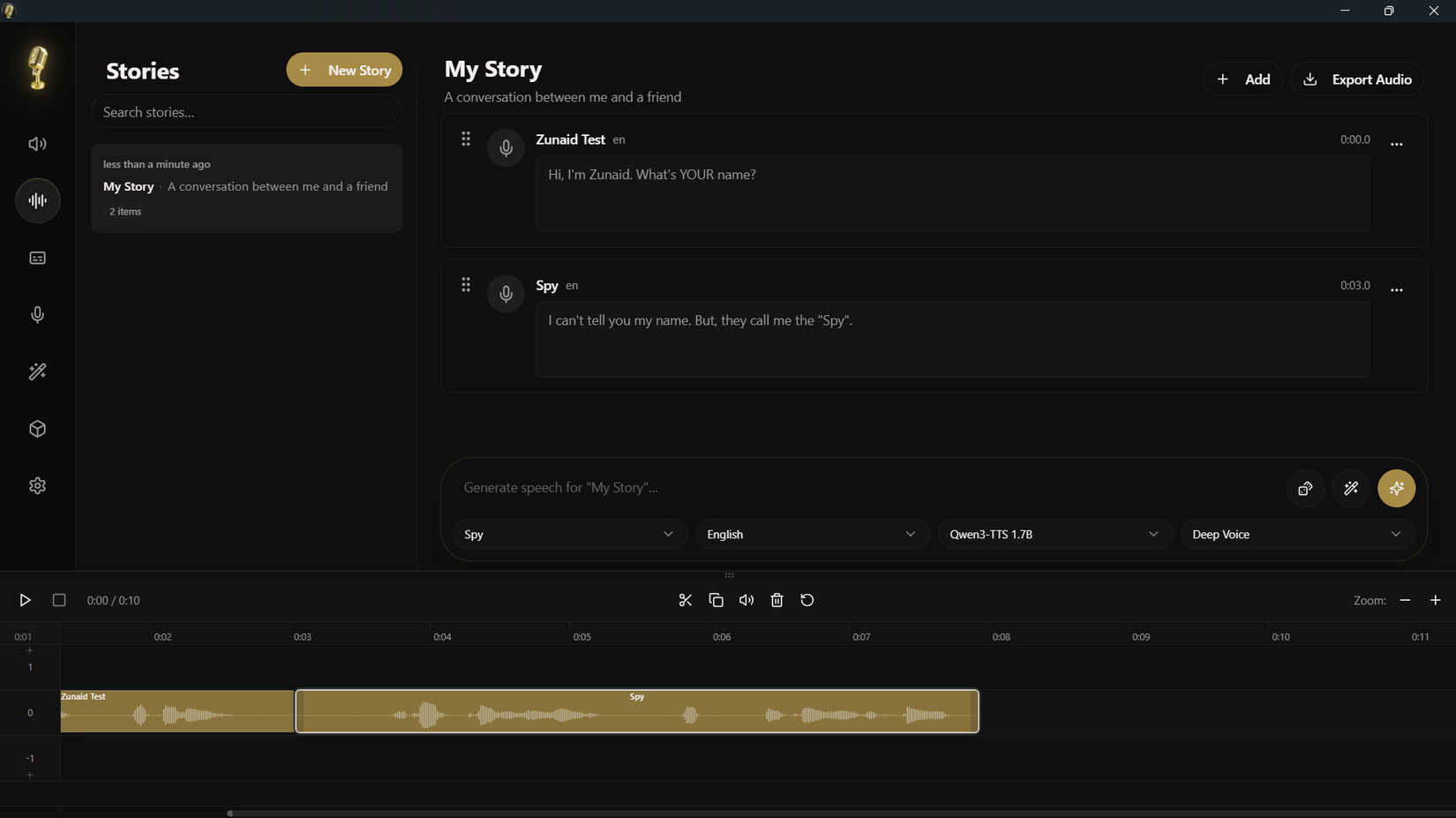Open the Generate speaker icon in sidebar
1456x818 pixels.
click(x=37, y=144)
